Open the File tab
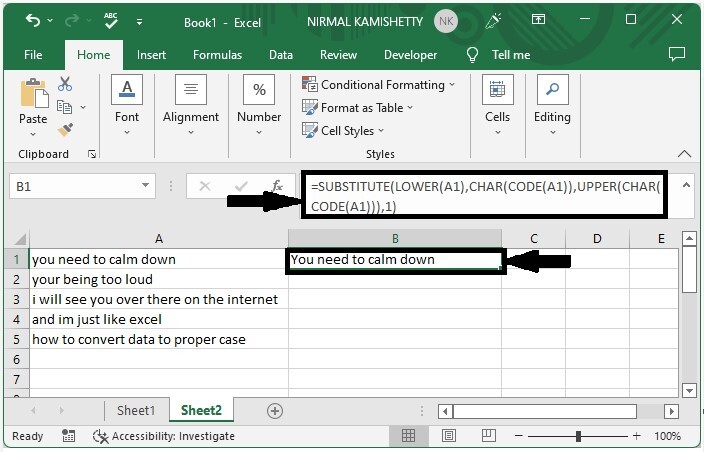Viewport: 704px width, 452px height. [x=33, y=55]
